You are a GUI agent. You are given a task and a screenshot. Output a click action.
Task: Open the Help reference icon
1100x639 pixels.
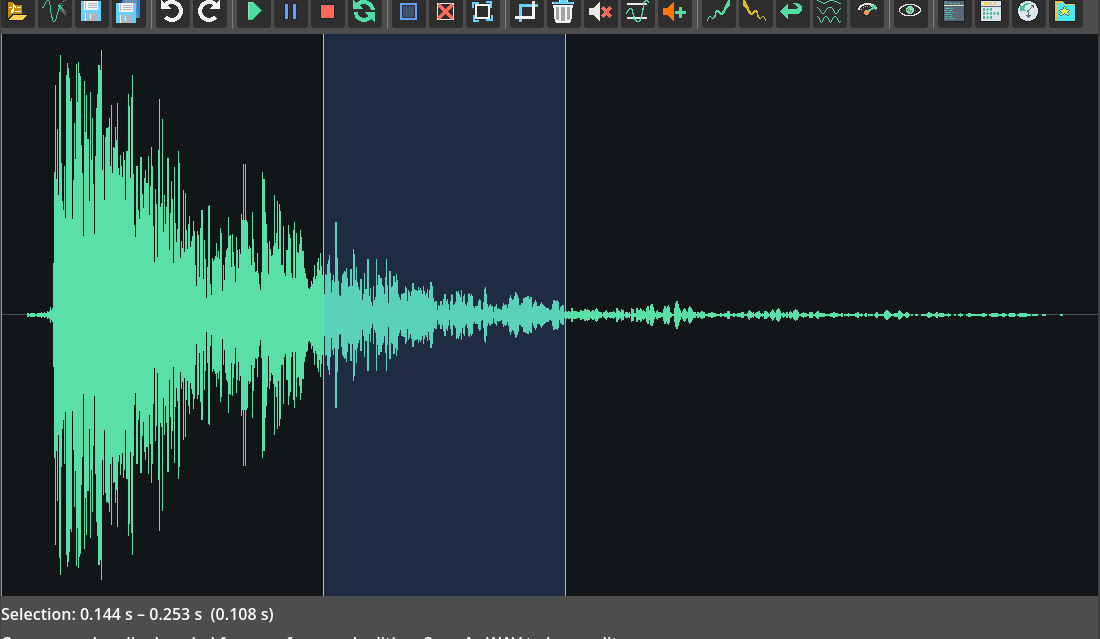tap(991, 11)
